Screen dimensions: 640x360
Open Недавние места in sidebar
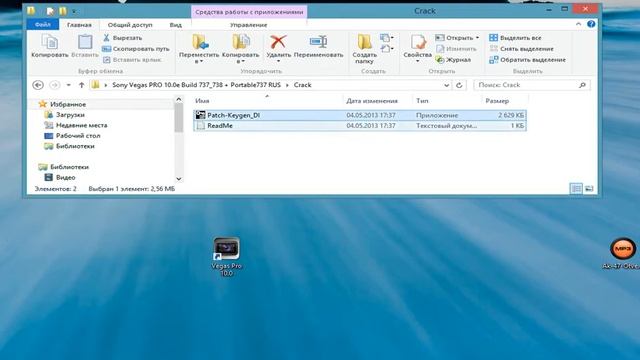82,125
